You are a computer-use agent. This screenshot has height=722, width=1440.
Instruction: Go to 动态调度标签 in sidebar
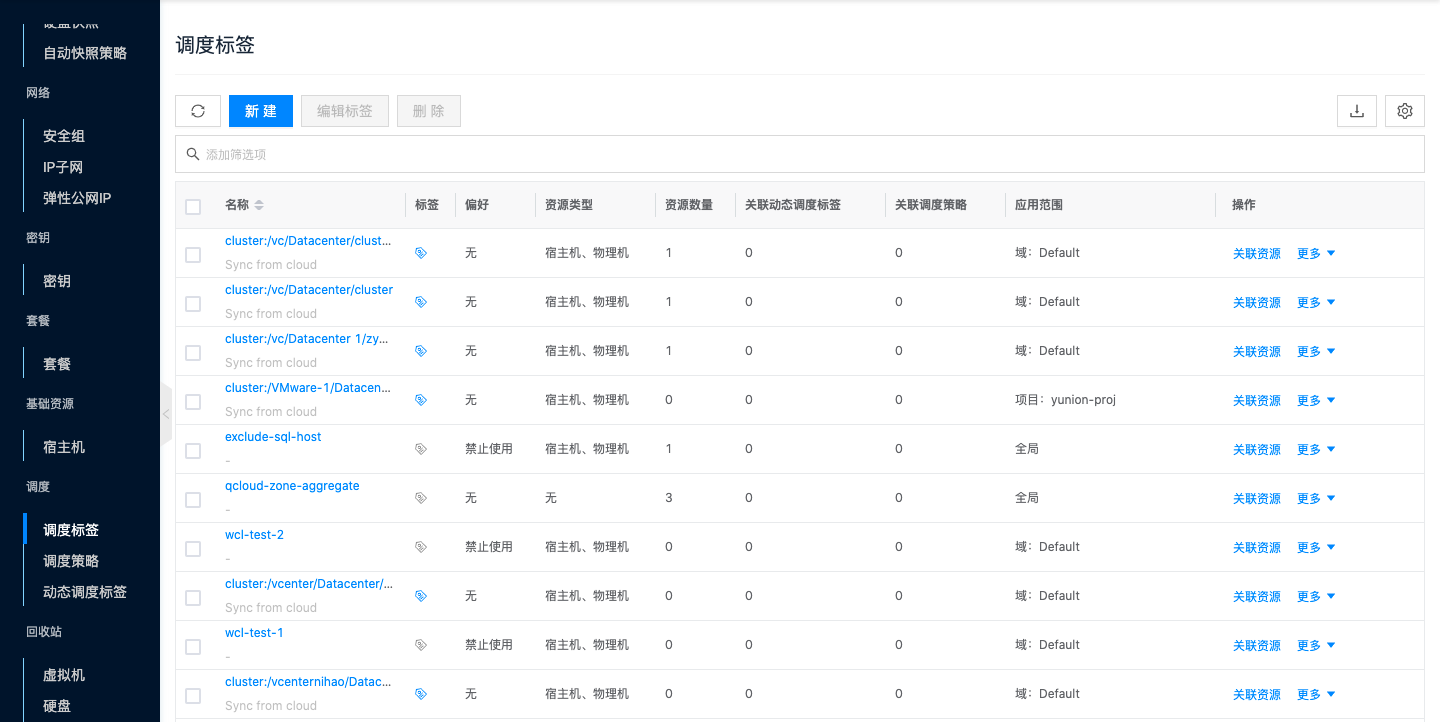85,592
